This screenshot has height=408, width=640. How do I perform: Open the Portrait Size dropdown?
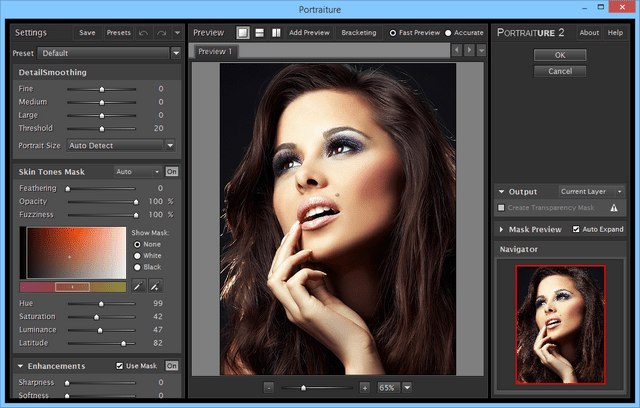(x=170, y=145)
